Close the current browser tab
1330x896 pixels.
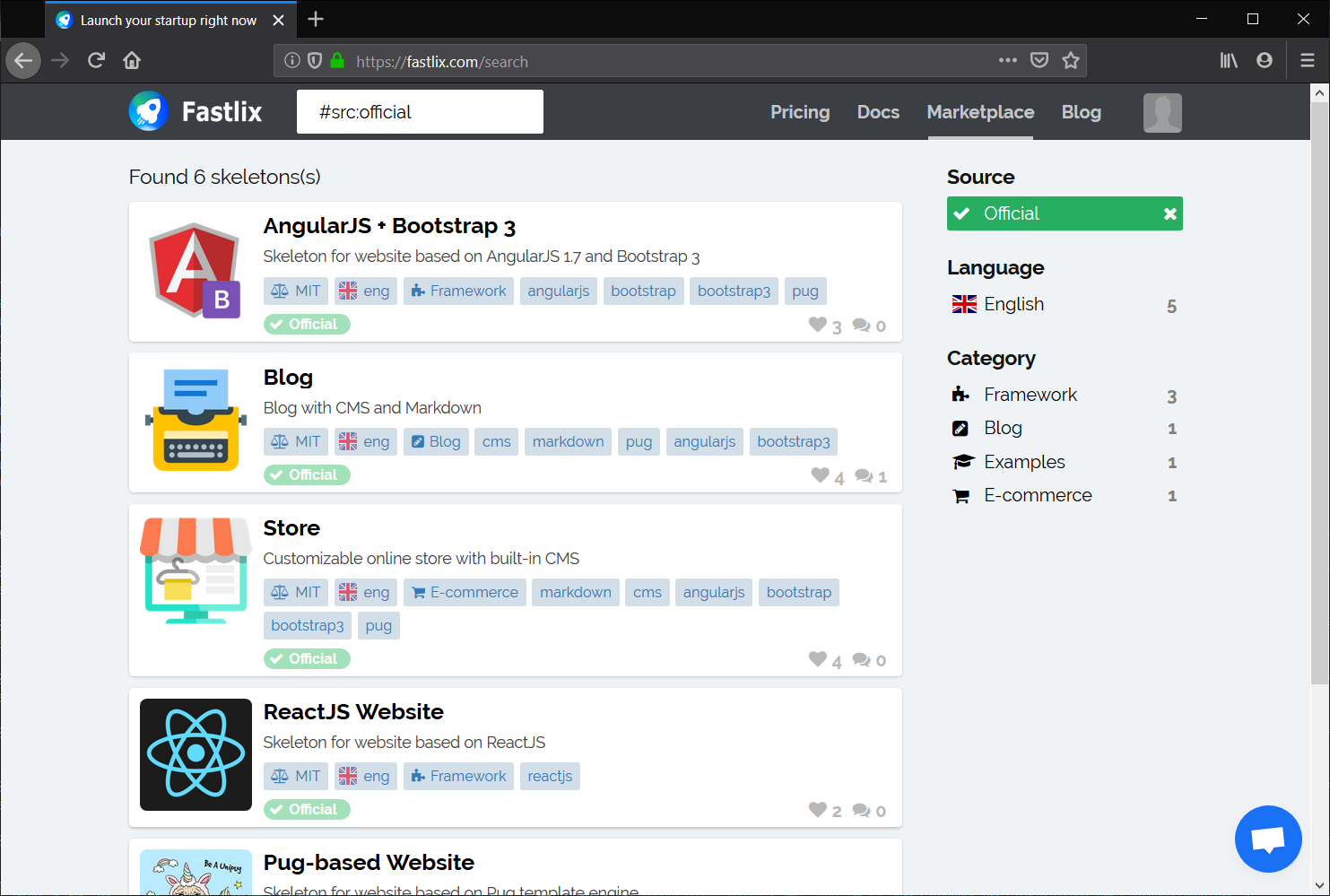(x=279, y=20)
